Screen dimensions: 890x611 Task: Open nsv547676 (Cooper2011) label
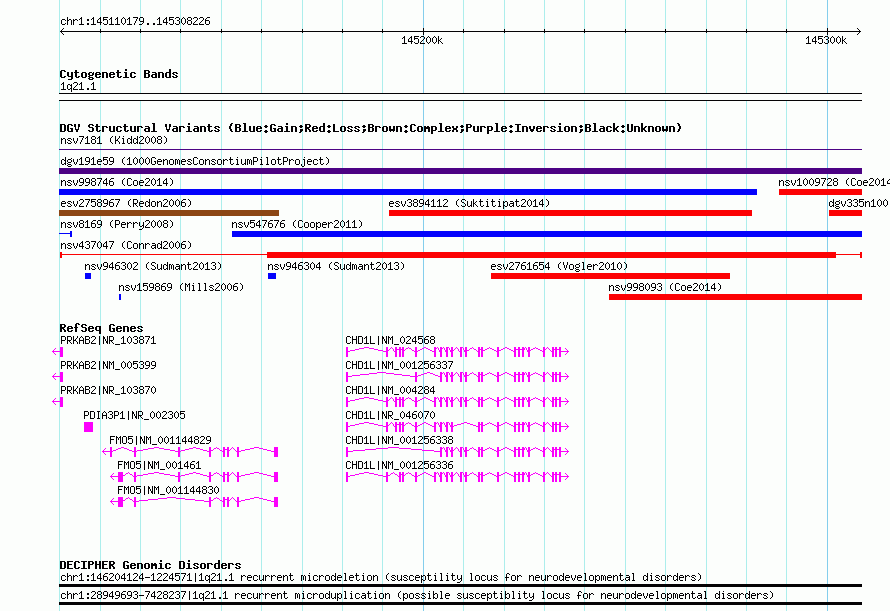click(x=297, y=224)
